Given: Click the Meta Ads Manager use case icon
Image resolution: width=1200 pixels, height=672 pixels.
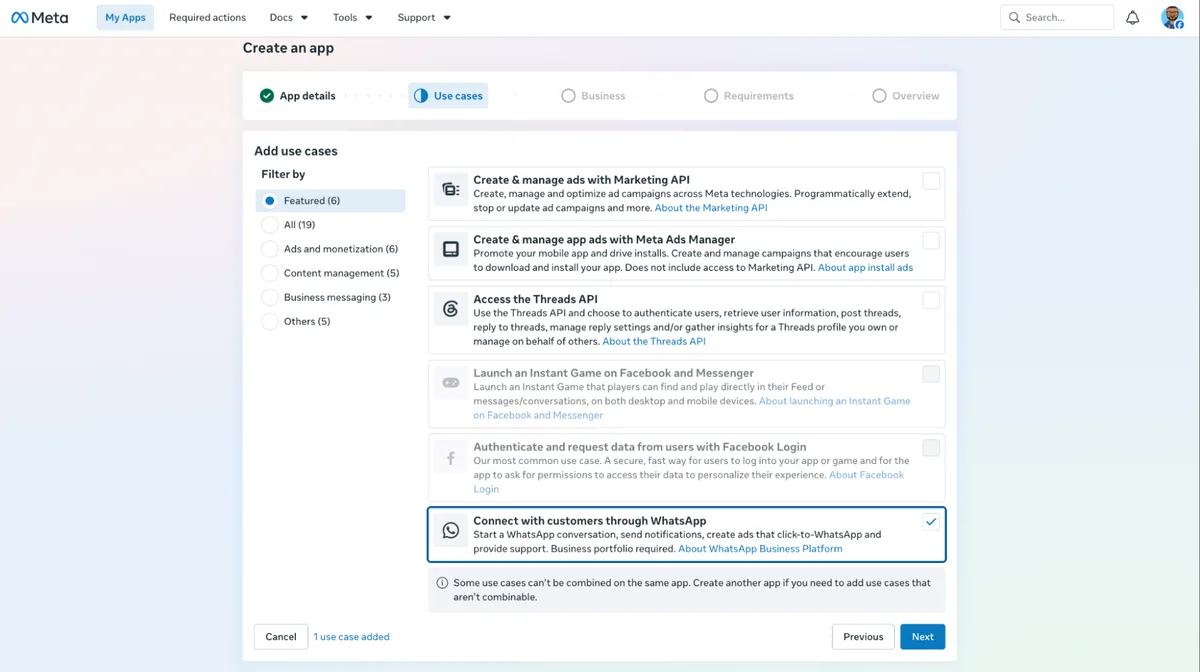Looking at the screenshot, I should pyautogui.click(x=451, y=249).
